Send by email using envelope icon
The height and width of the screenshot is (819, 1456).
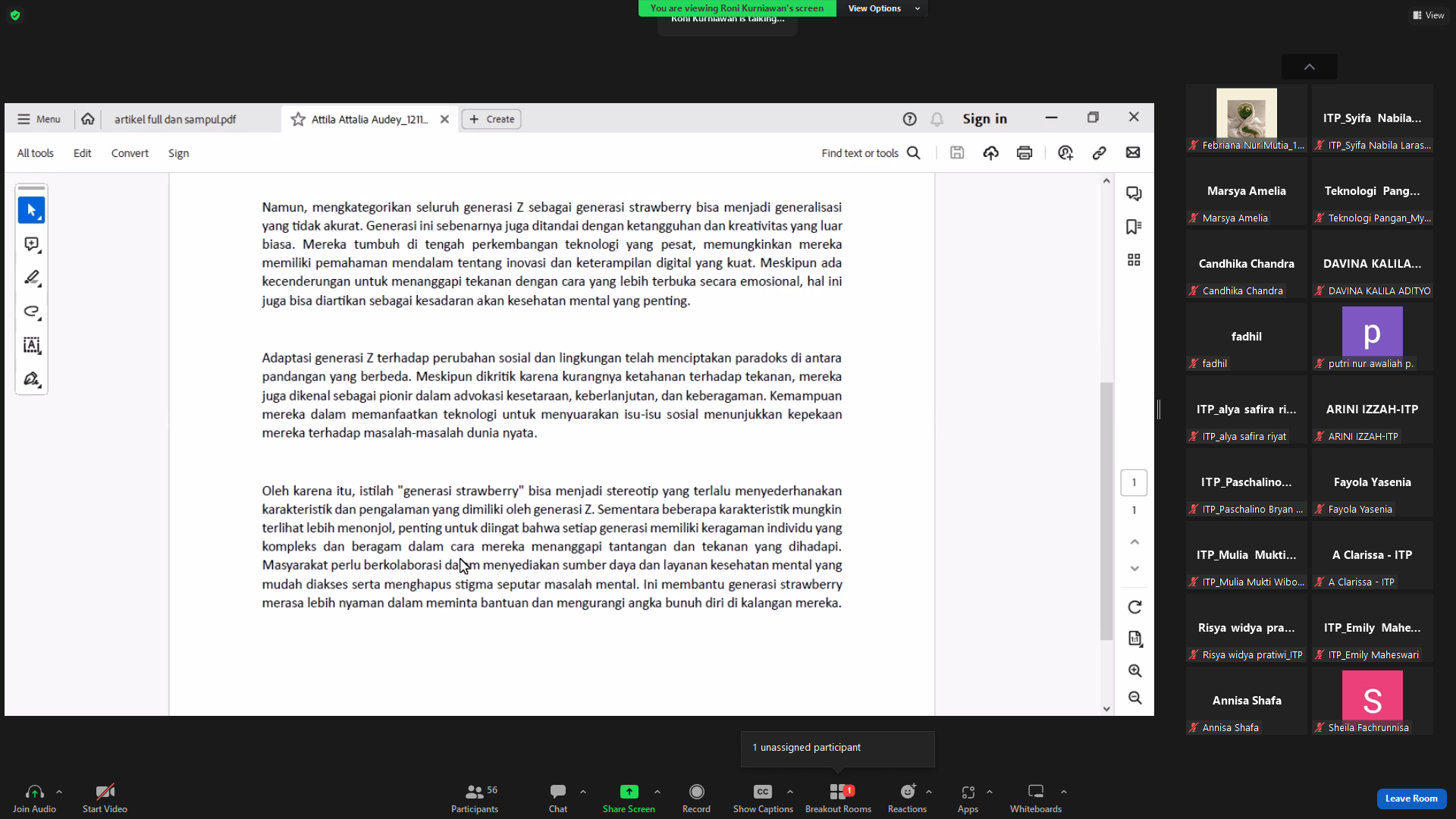coord(1133,153)
